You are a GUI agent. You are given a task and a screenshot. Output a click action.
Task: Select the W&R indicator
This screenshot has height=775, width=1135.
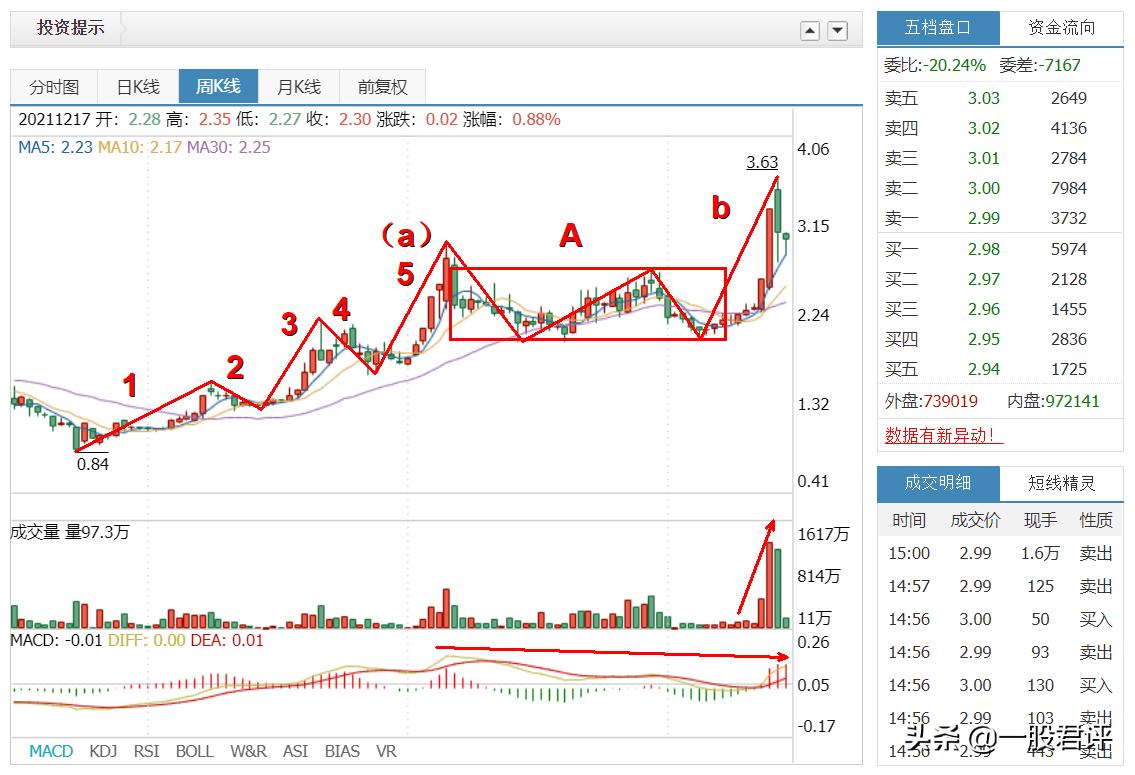tap(249, 751)
